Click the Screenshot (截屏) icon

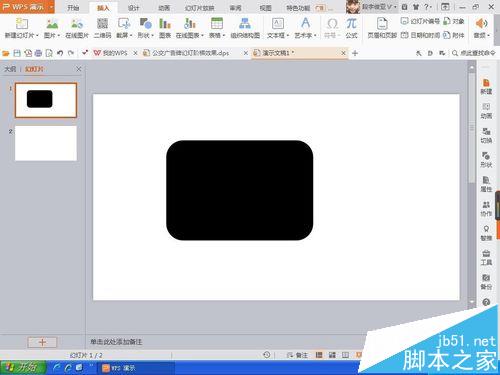pos(124,24)
